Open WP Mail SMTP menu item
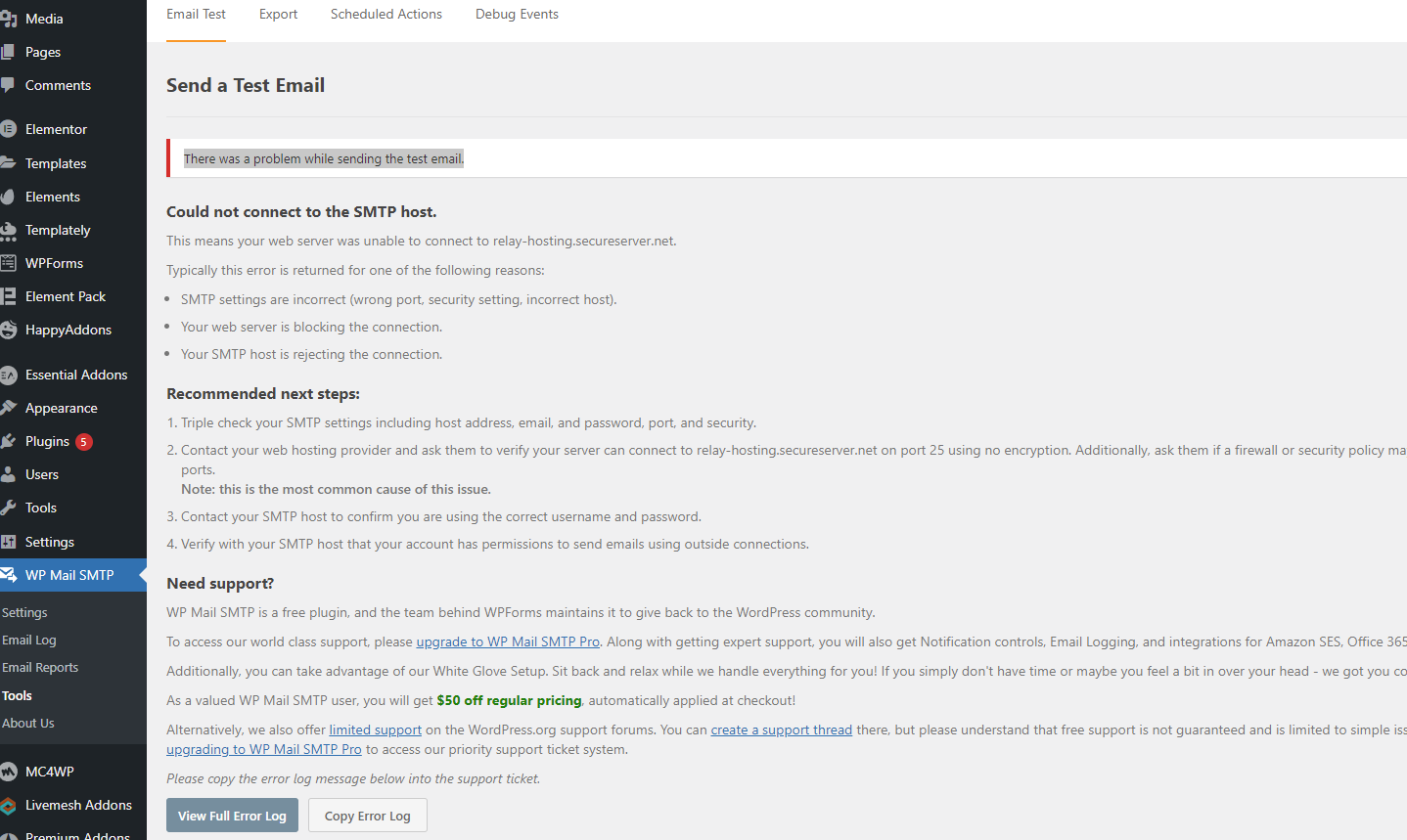Screen dimensions: 1407x840 coord(69,575)
